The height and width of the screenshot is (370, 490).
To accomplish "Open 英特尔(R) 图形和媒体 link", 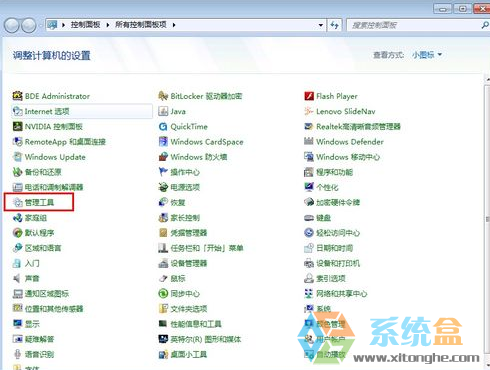I will pos(206,339).
